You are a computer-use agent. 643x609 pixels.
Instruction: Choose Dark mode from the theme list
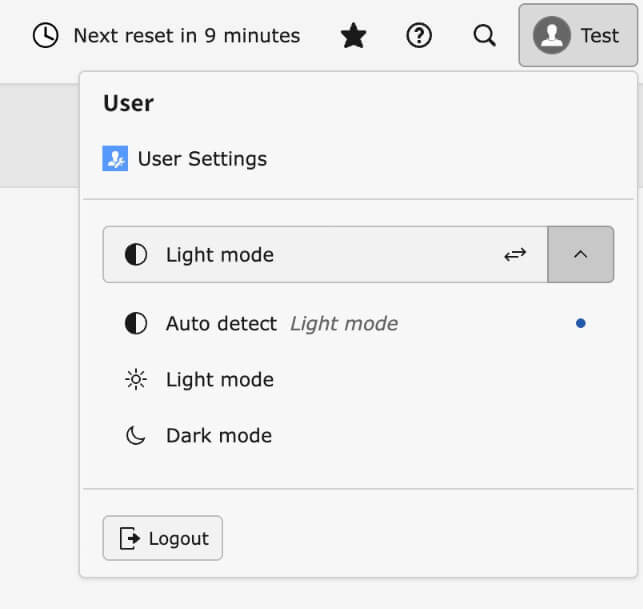coord(218,436)
